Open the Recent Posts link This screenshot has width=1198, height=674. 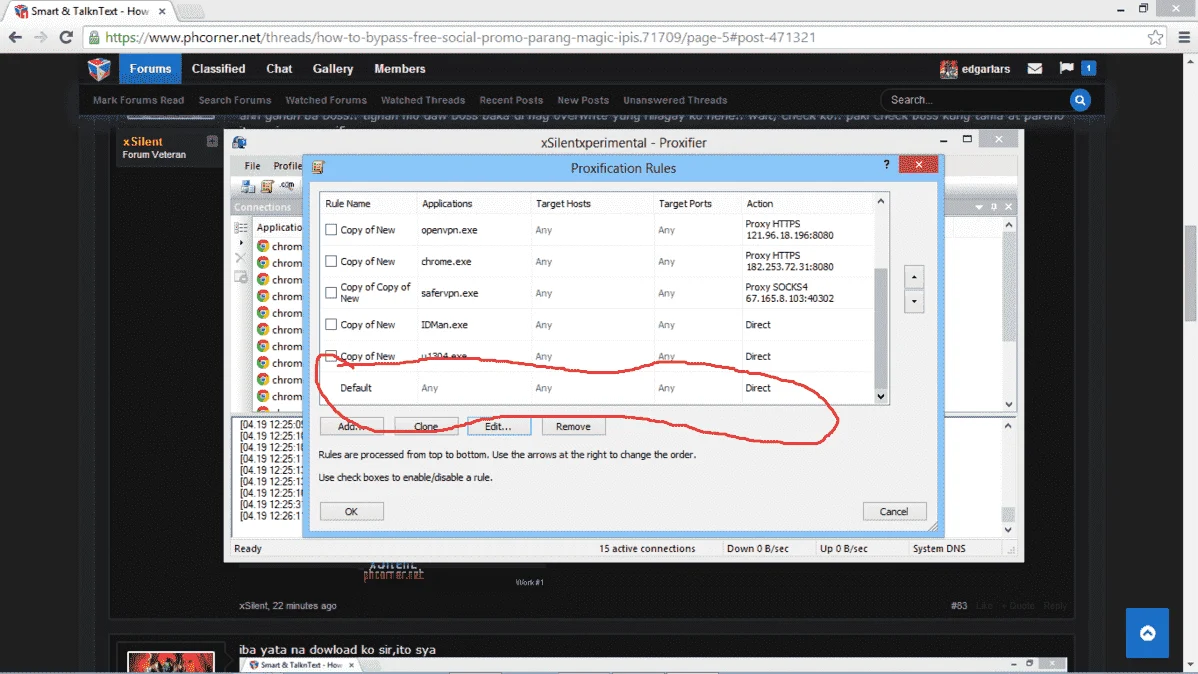click(x=510, y=100)
